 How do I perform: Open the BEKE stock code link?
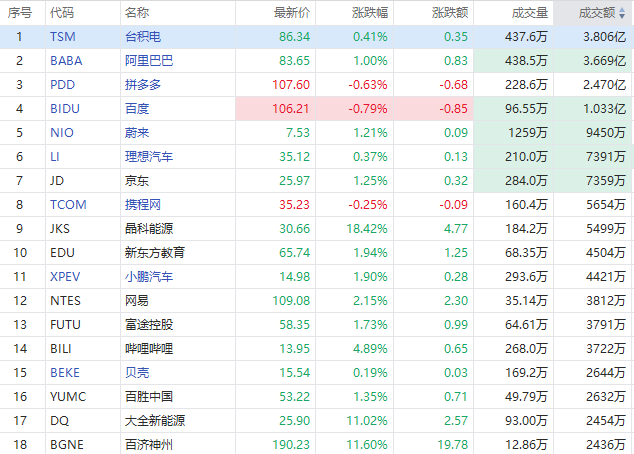[65, 372]
